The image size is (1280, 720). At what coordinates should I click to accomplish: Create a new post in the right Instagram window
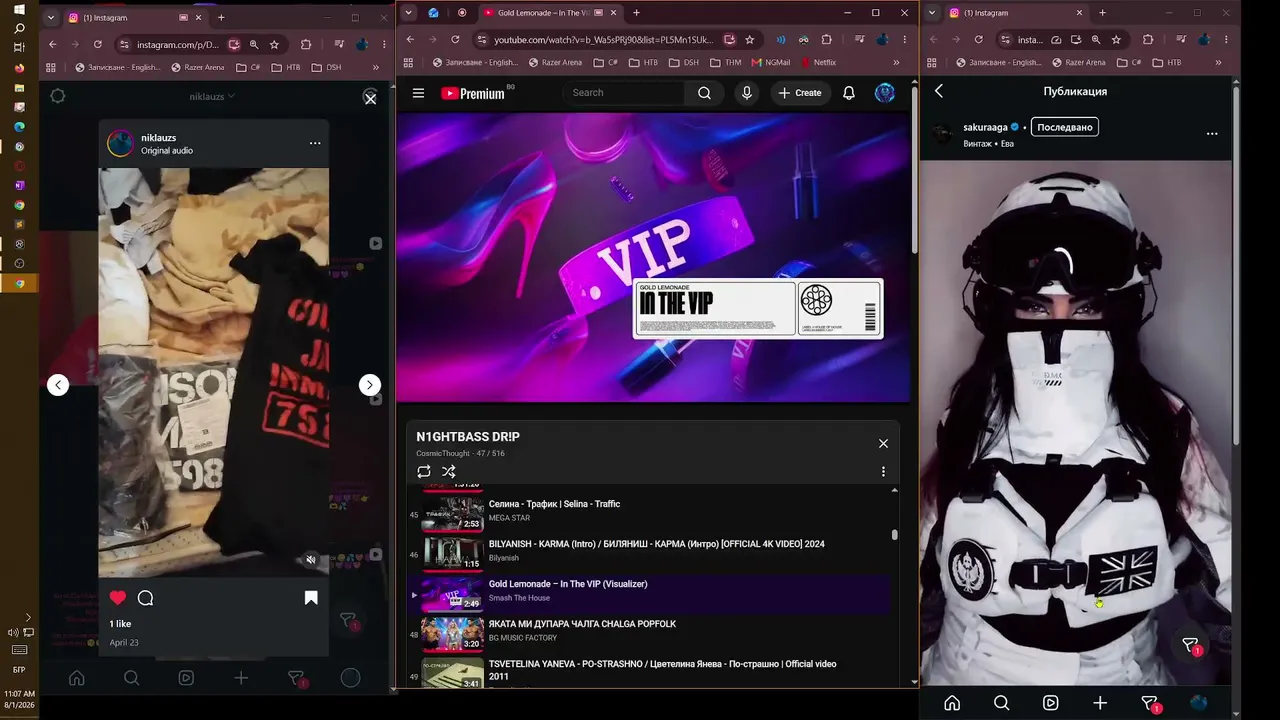(x=1100, y=703)
